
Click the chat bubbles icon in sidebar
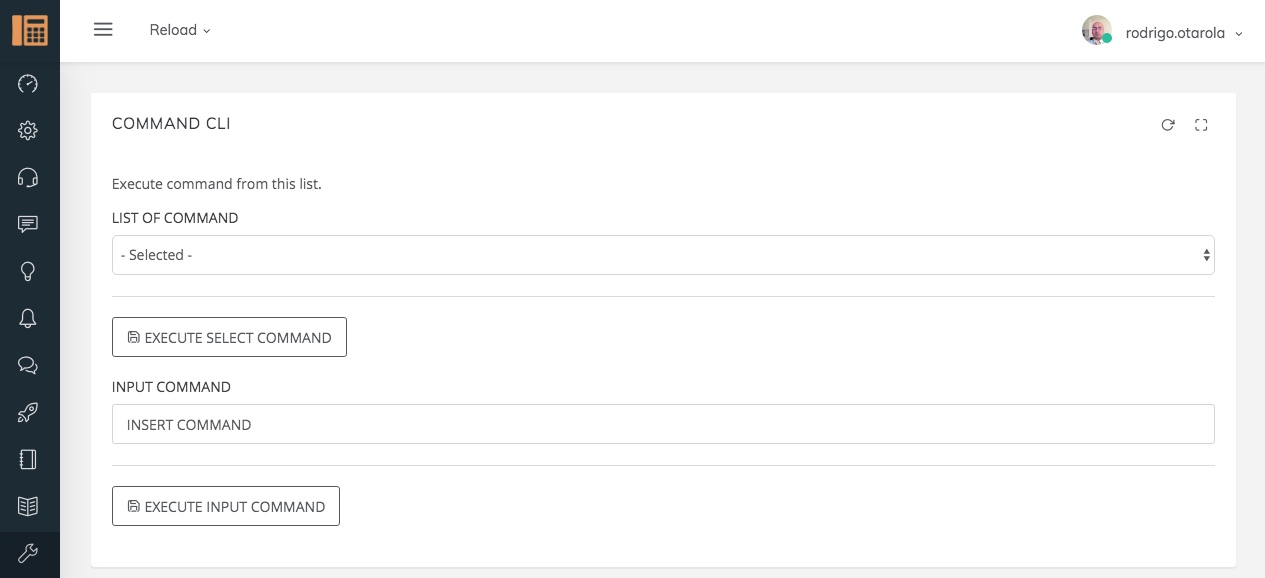(28, 365)
